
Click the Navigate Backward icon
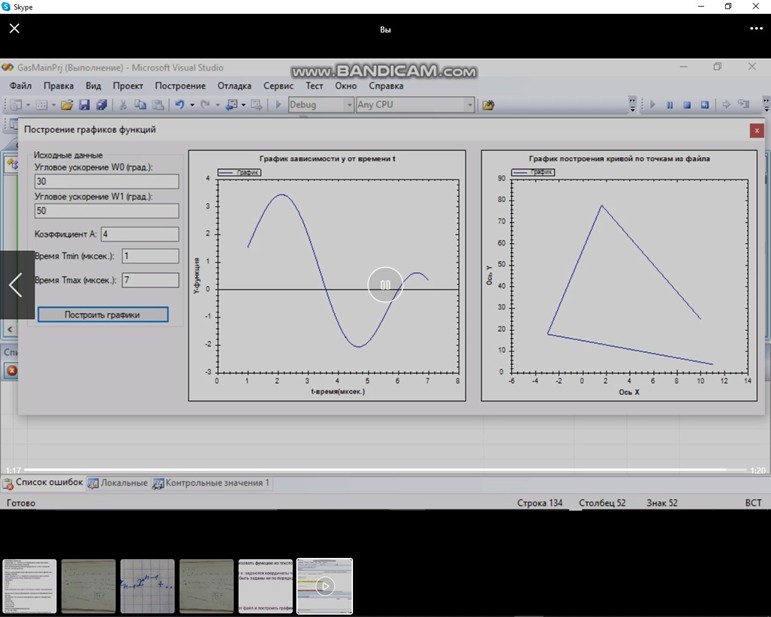(231, 105)
